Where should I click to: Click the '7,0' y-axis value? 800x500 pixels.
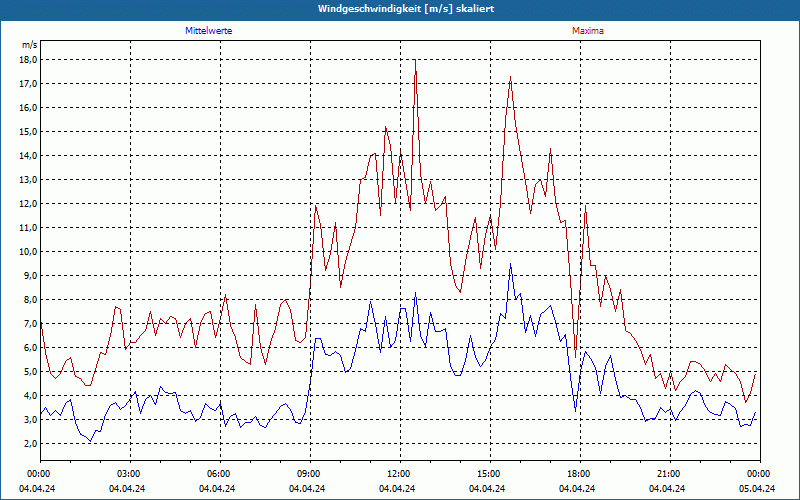click(x=31, y=323)
